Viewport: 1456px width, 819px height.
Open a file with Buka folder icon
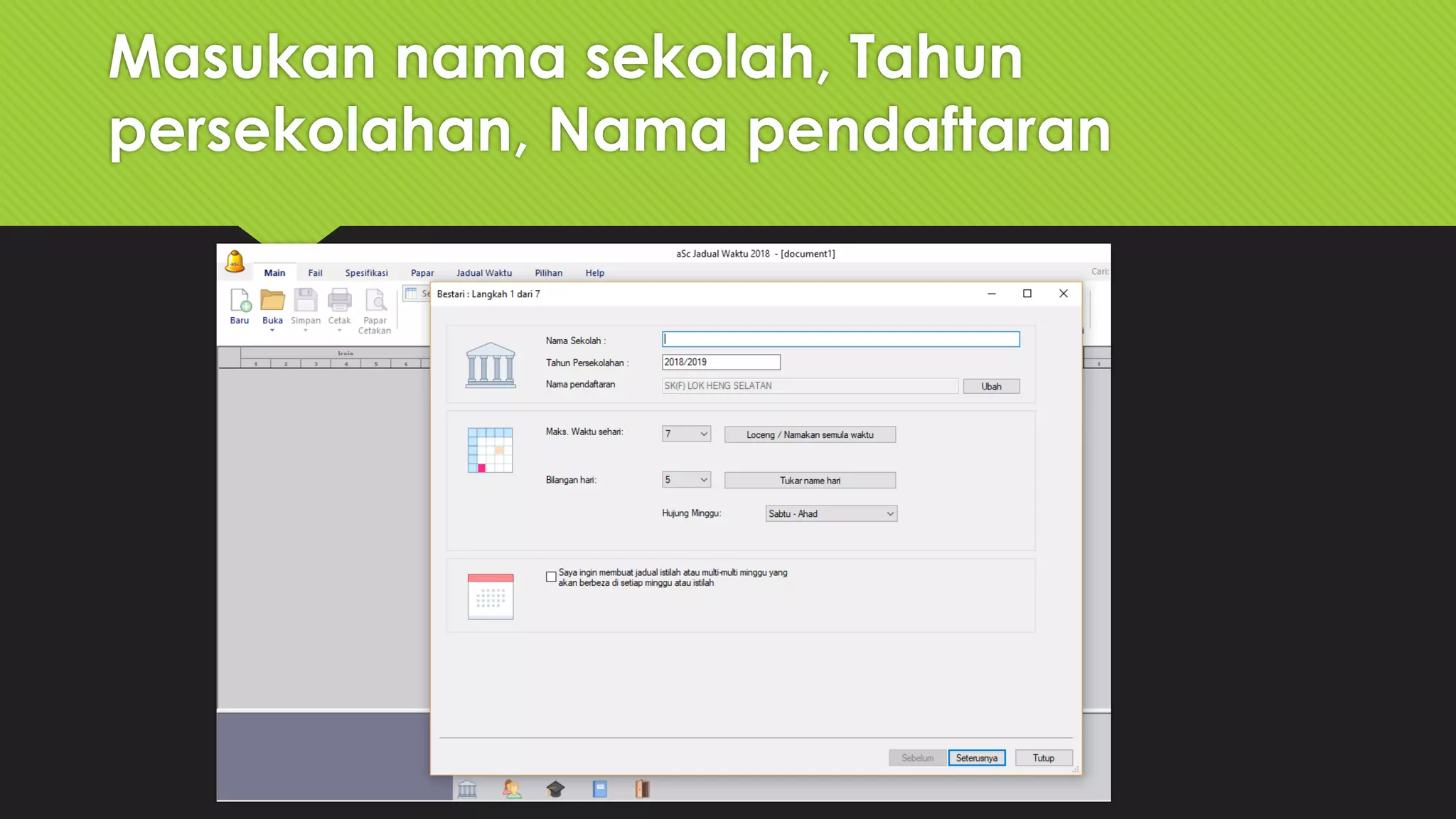[x=272, y=300]
